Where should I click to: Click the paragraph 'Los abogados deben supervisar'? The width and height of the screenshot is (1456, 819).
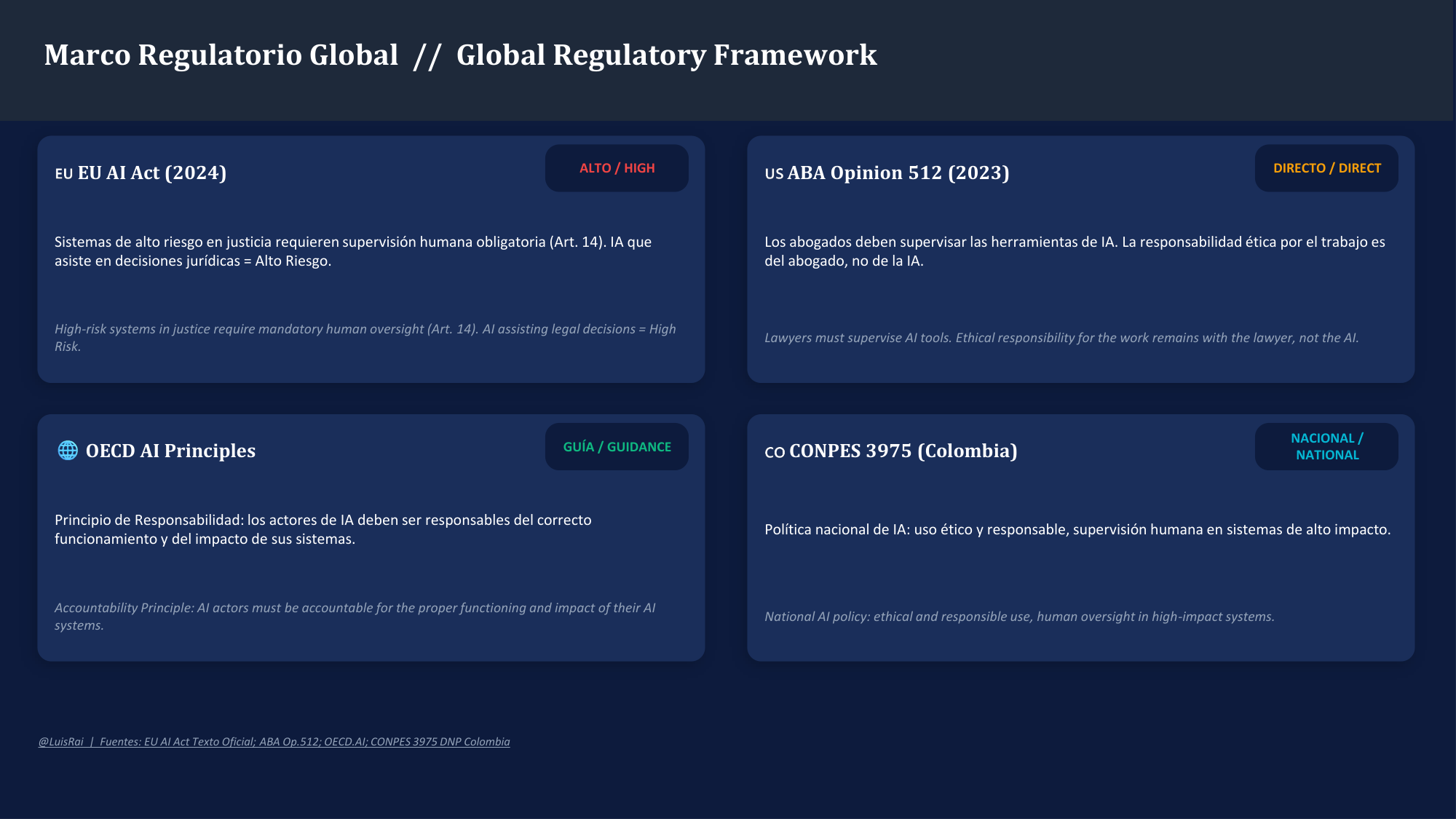coord(1075,251)
